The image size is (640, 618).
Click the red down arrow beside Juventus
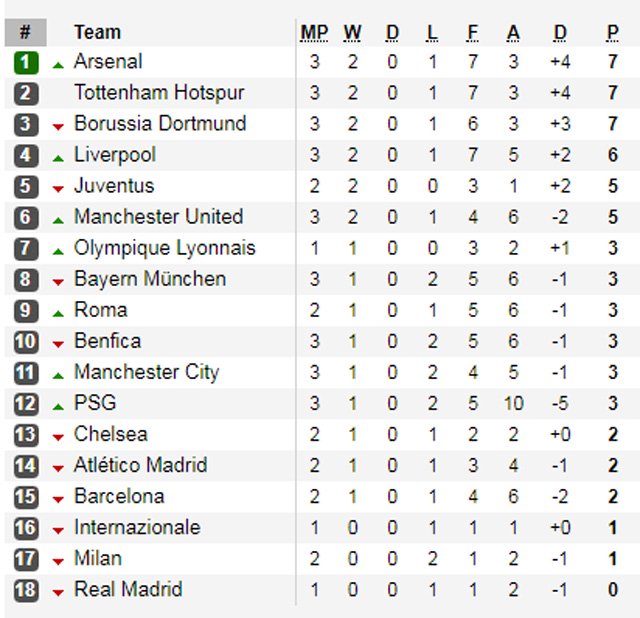(x=58, y=188)
